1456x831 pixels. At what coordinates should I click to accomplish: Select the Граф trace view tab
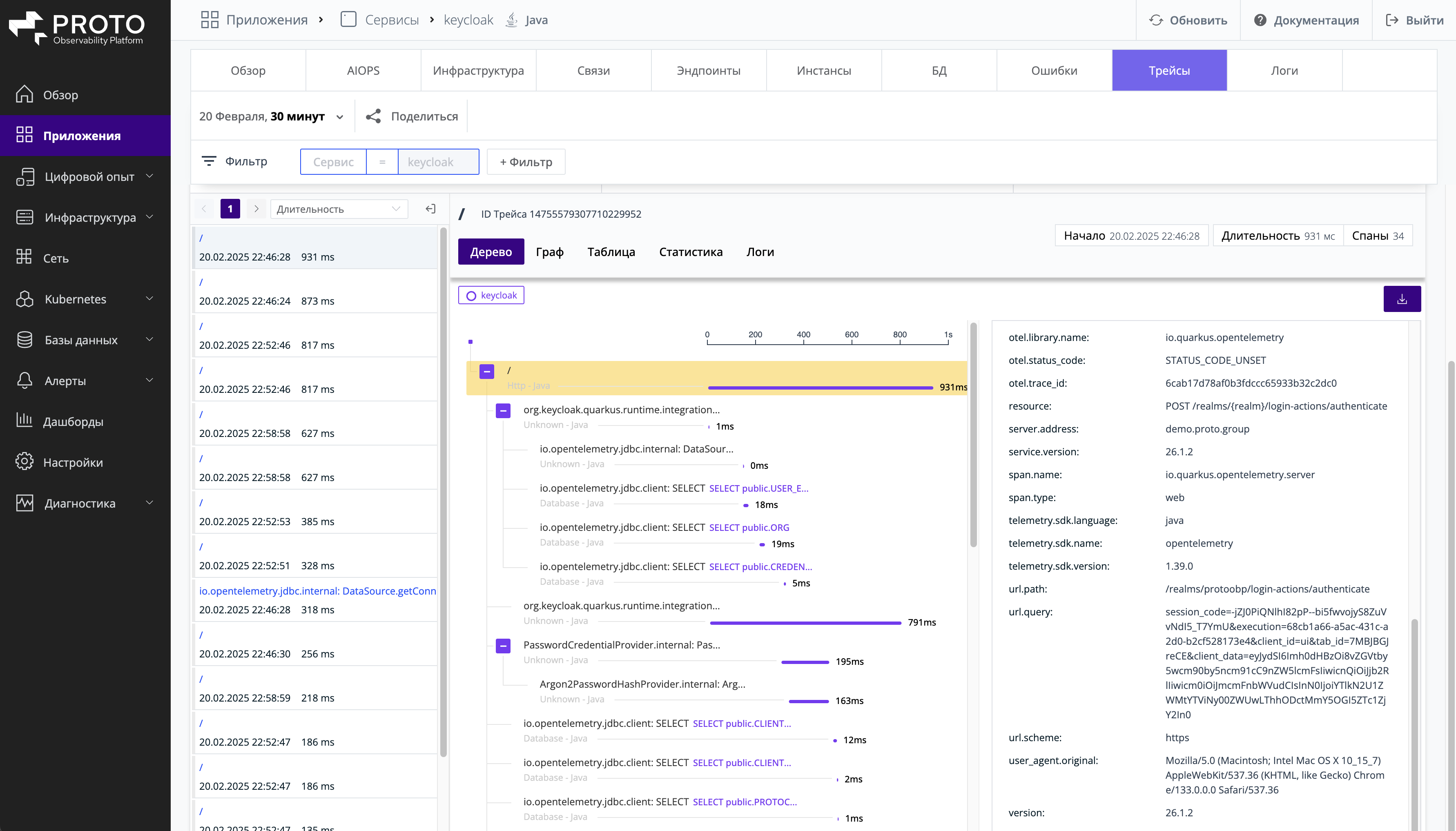click(550, 252)
